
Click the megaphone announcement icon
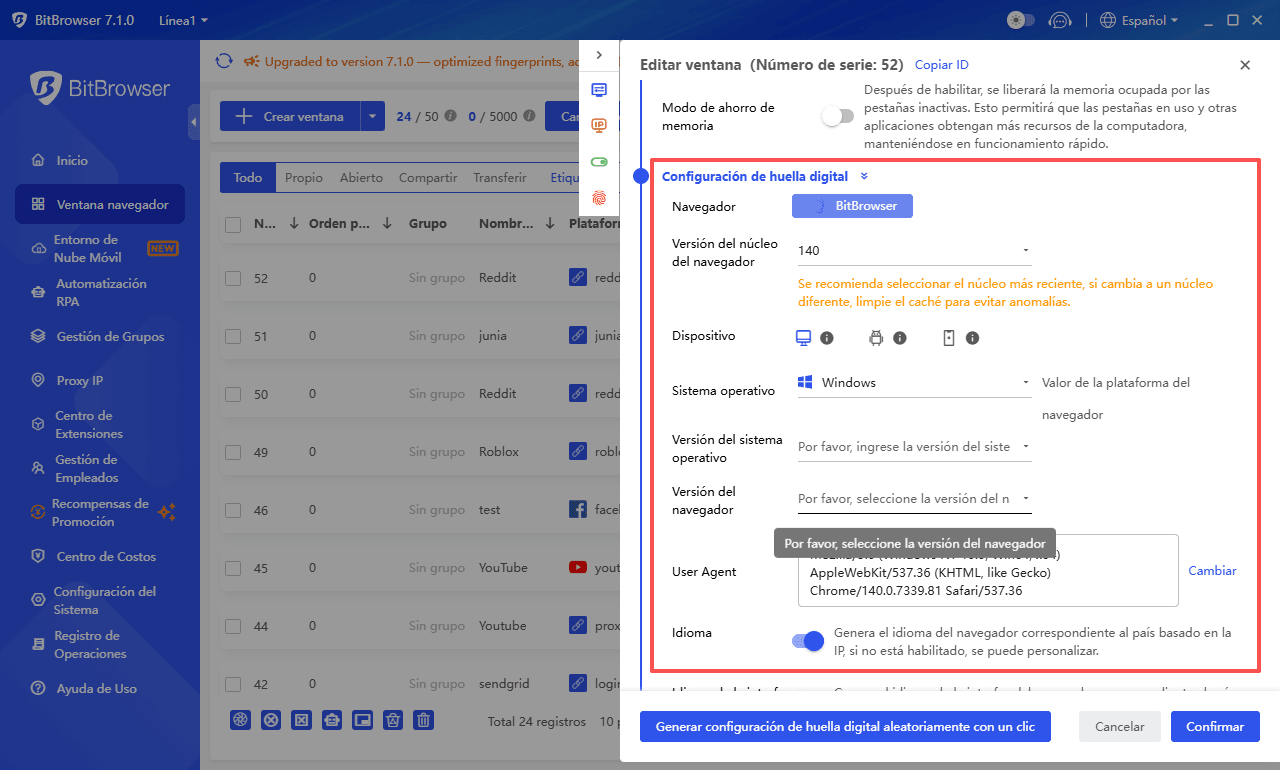point(251,61)
